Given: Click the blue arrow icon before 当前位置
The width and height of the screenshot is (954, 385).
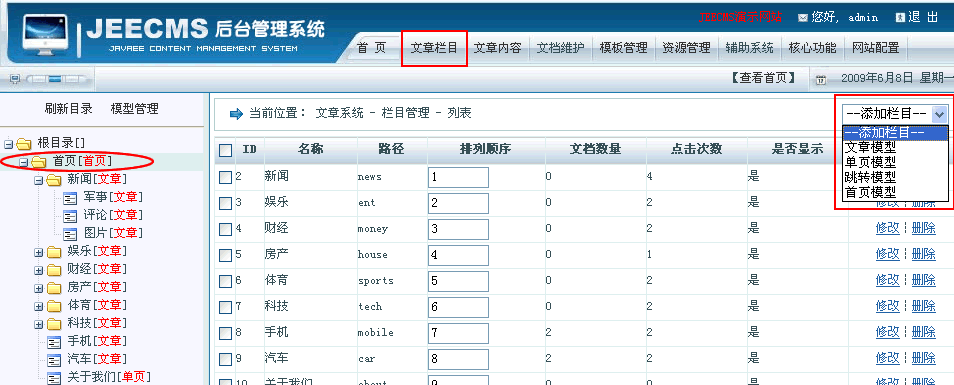Looking at the screenshot, I should click(236, 114).
